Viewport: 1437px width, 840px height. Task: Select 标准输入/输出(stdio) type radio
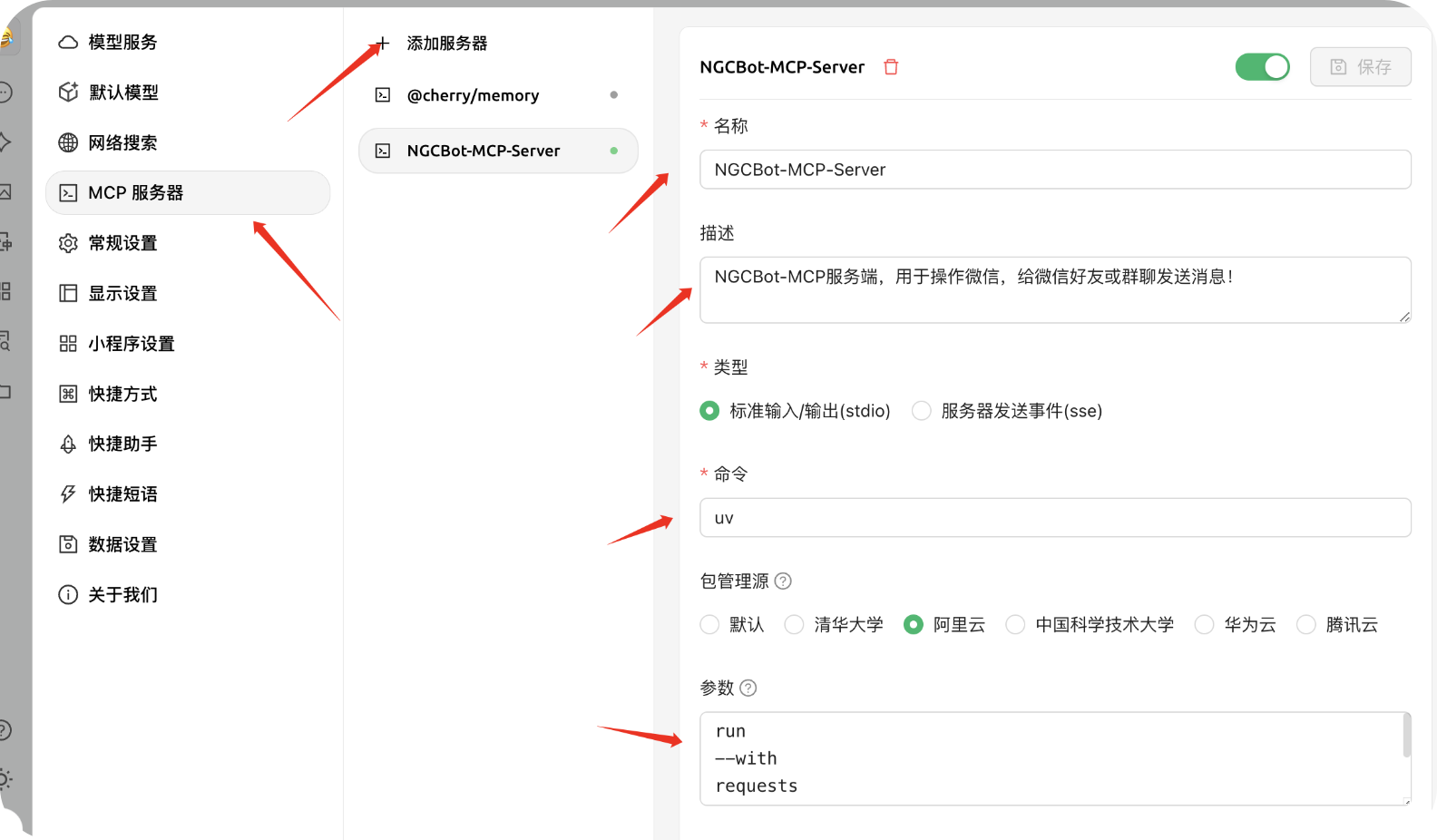709,411
